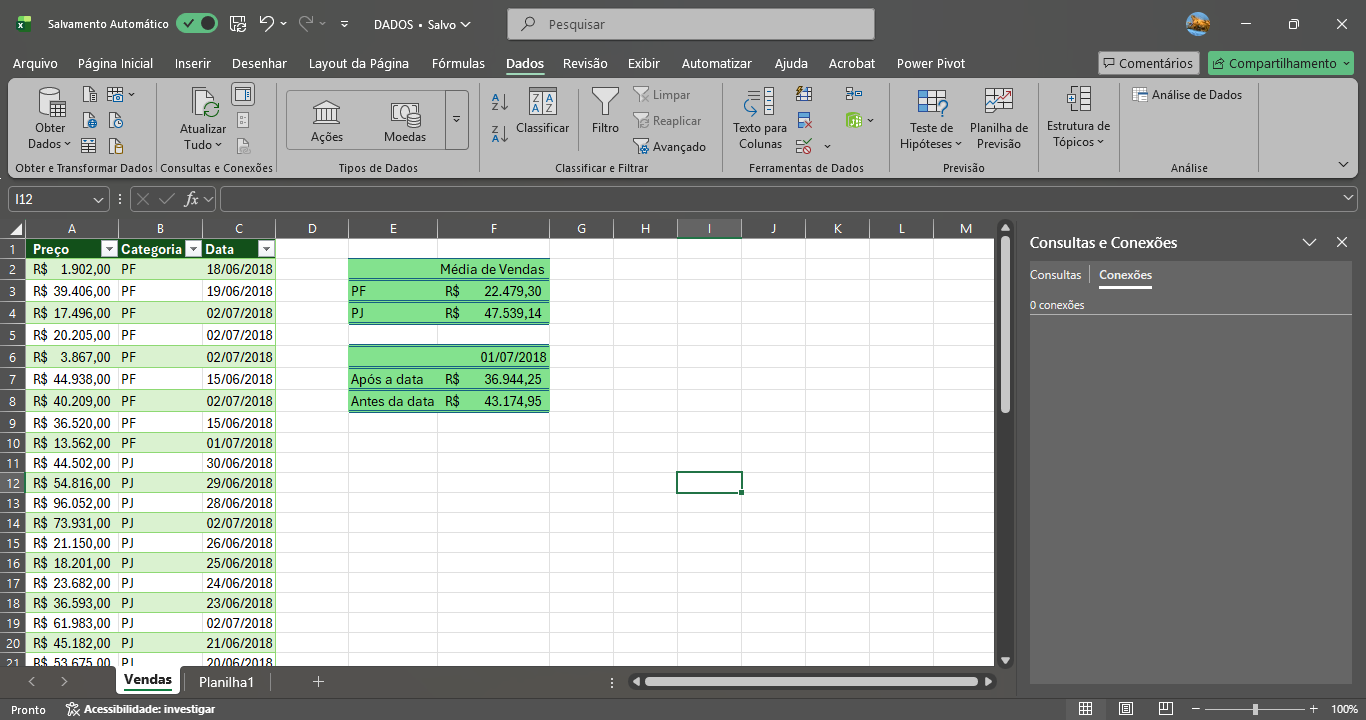Open the Data column filter dropdown
1366x720 pixels.
coord(266,249)
